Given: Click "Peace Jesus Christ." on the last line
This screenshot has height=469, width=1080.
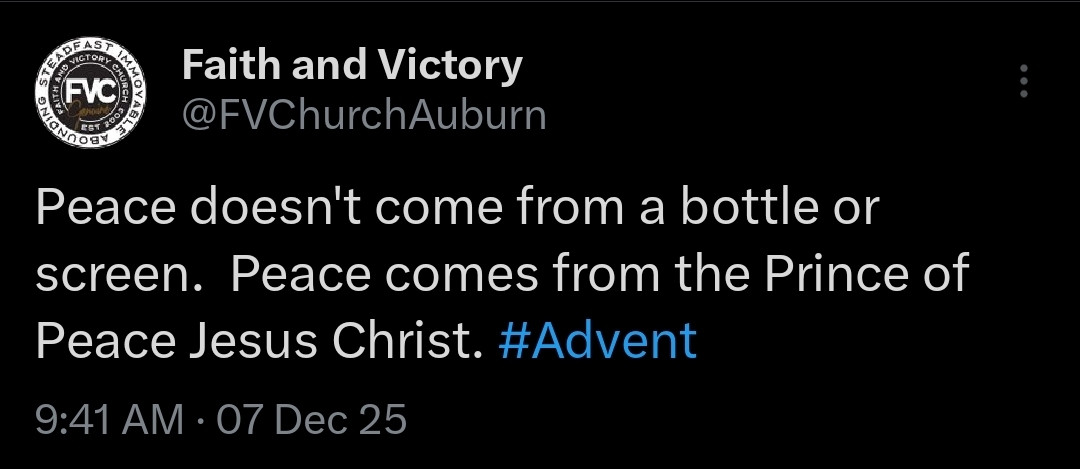Looking at the screenshot, I should tap(259, 341).
